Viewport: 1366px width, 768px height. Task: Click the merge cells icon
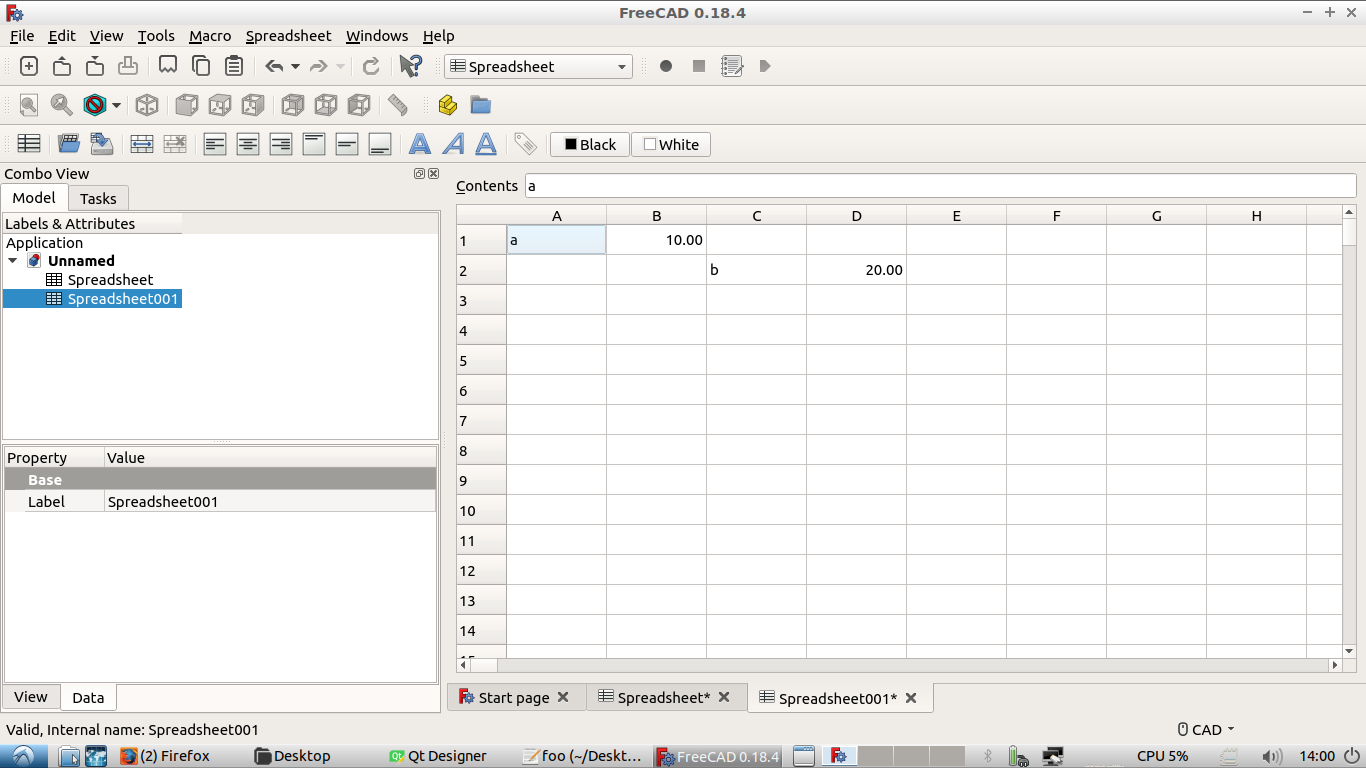pyautogui.click(x=142, y=144)
